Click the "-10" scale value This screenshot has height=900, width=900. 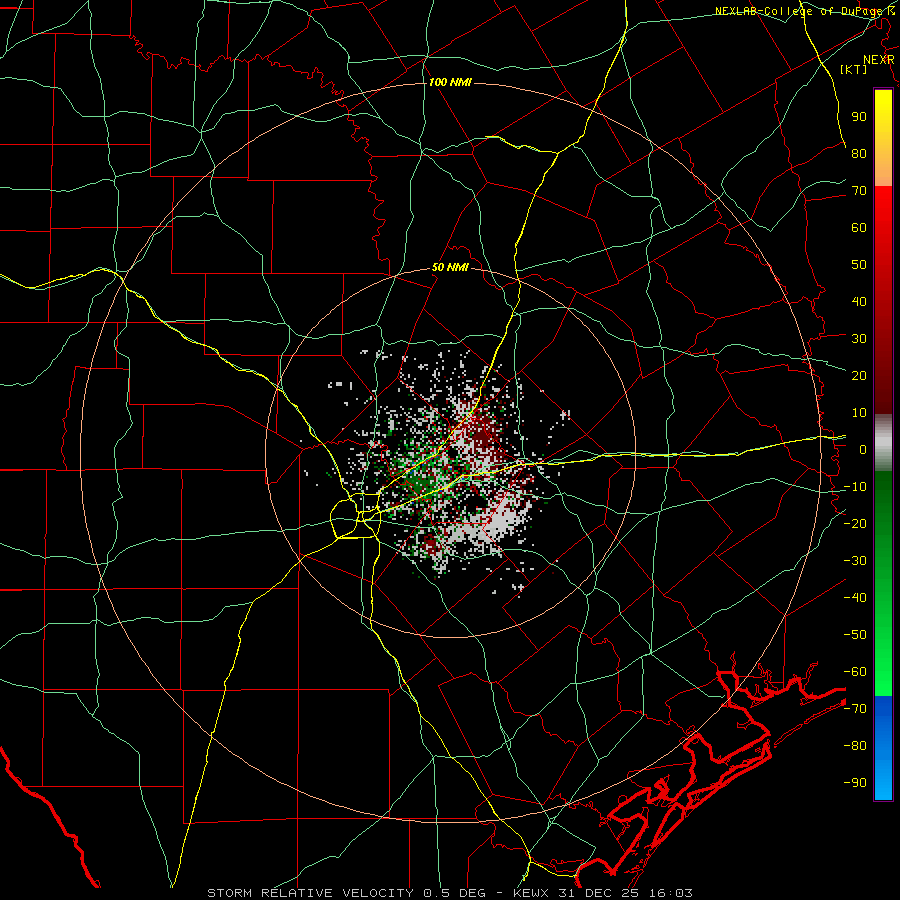(x=855, y=487)
